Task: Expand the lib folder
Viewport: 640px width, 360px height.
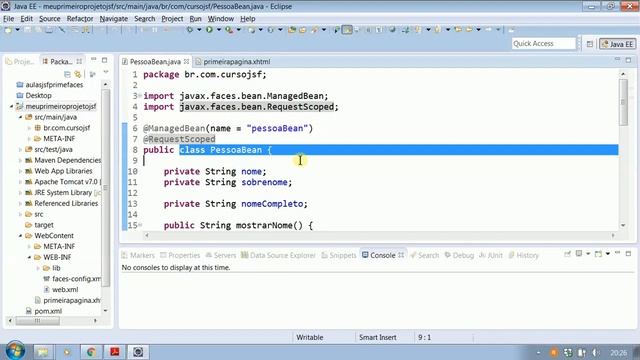Action: coord(38,268)
